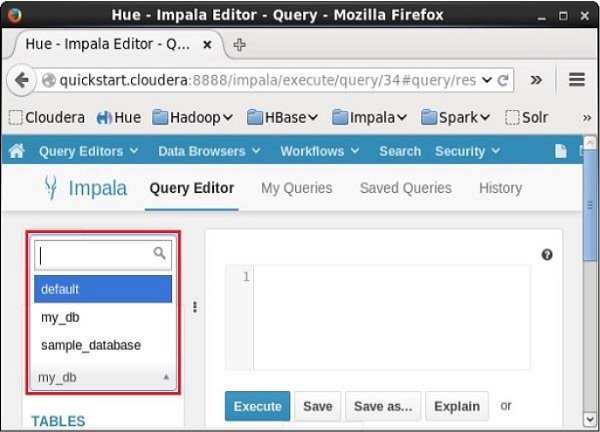Click the Save as... button

383,406
